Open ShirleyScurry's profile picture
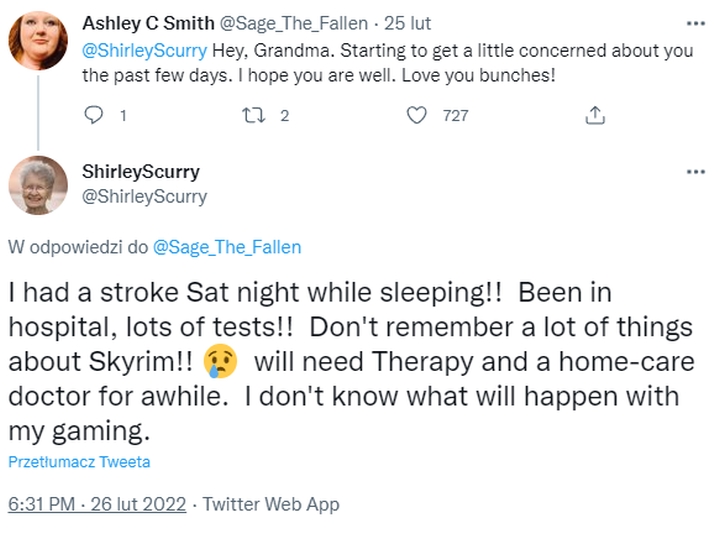 coord(38,186)
